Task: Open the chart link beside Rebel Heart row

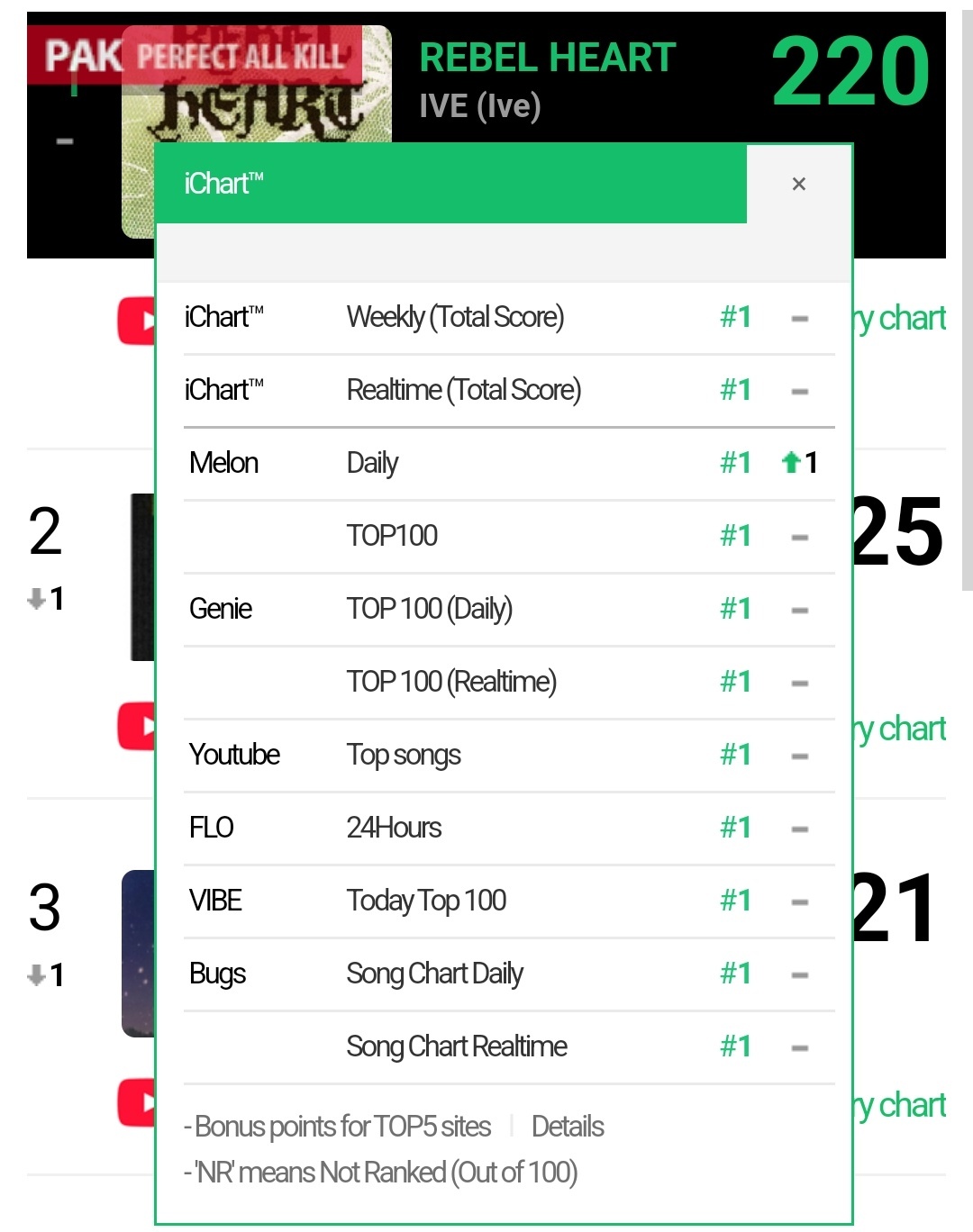Action: click(899, 319)
